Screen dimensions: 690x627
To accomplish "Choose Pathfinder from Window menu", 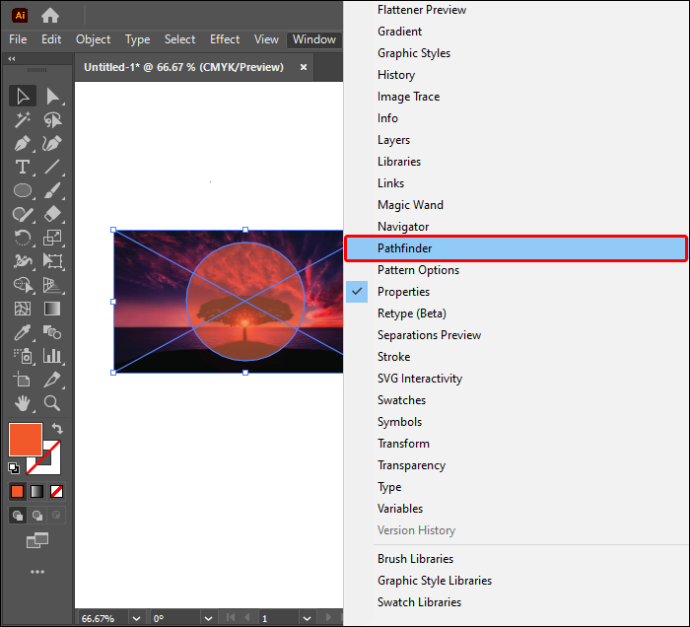I will click(x=515, y=248).
